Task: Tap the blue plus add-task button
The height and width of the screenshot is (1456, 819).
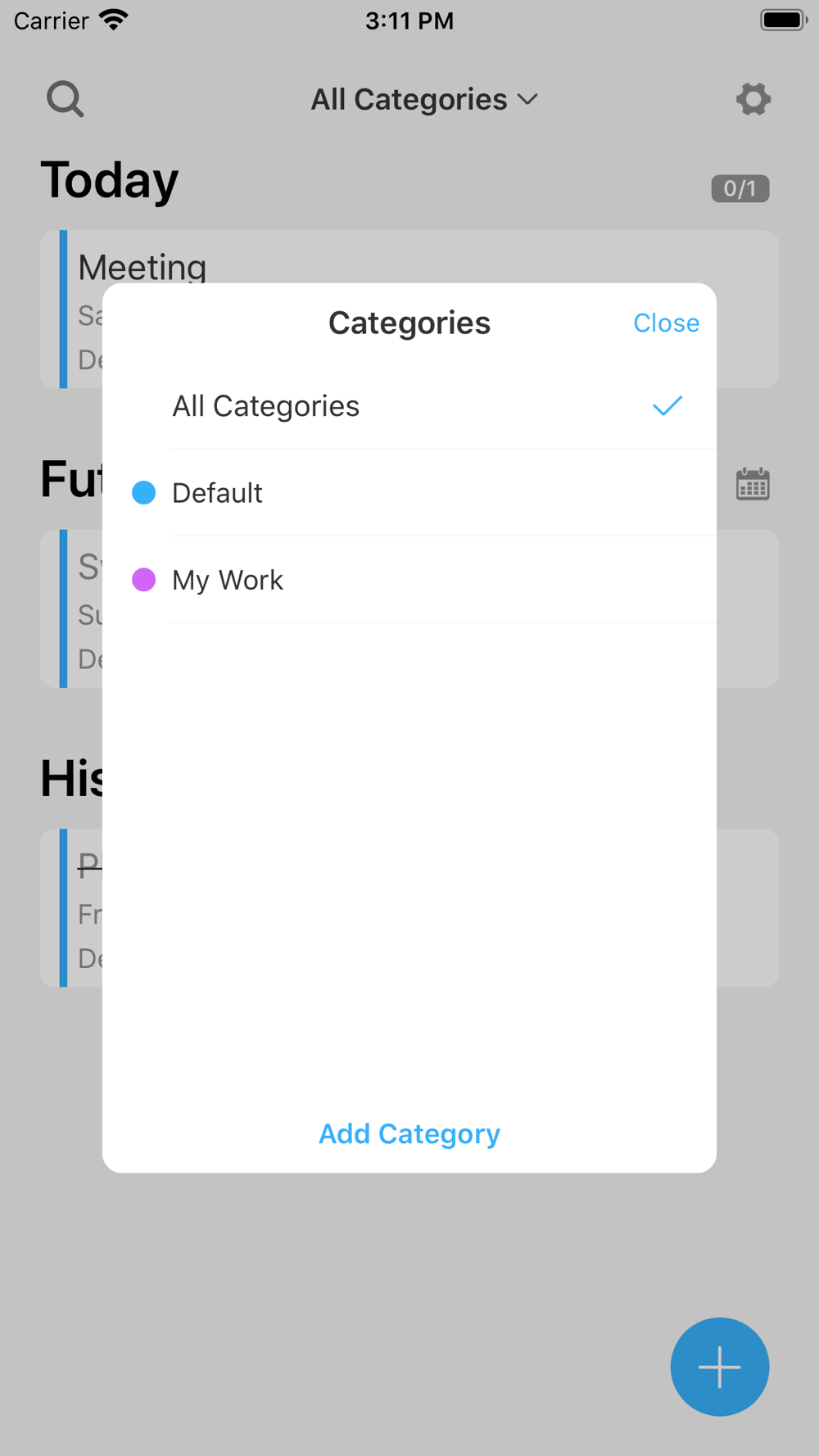Action: pyautogui.click(x=719, y=1366)
